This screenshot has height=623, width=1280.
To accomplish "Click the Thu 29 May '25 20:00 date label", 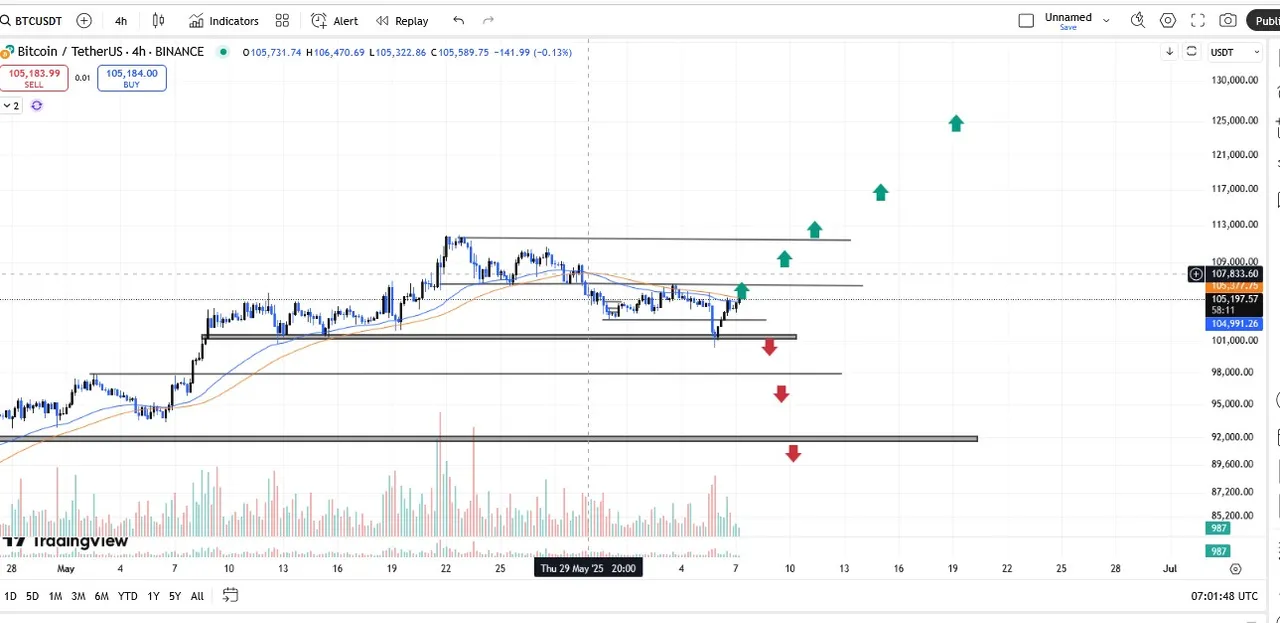I will click(x=588, y=568).
